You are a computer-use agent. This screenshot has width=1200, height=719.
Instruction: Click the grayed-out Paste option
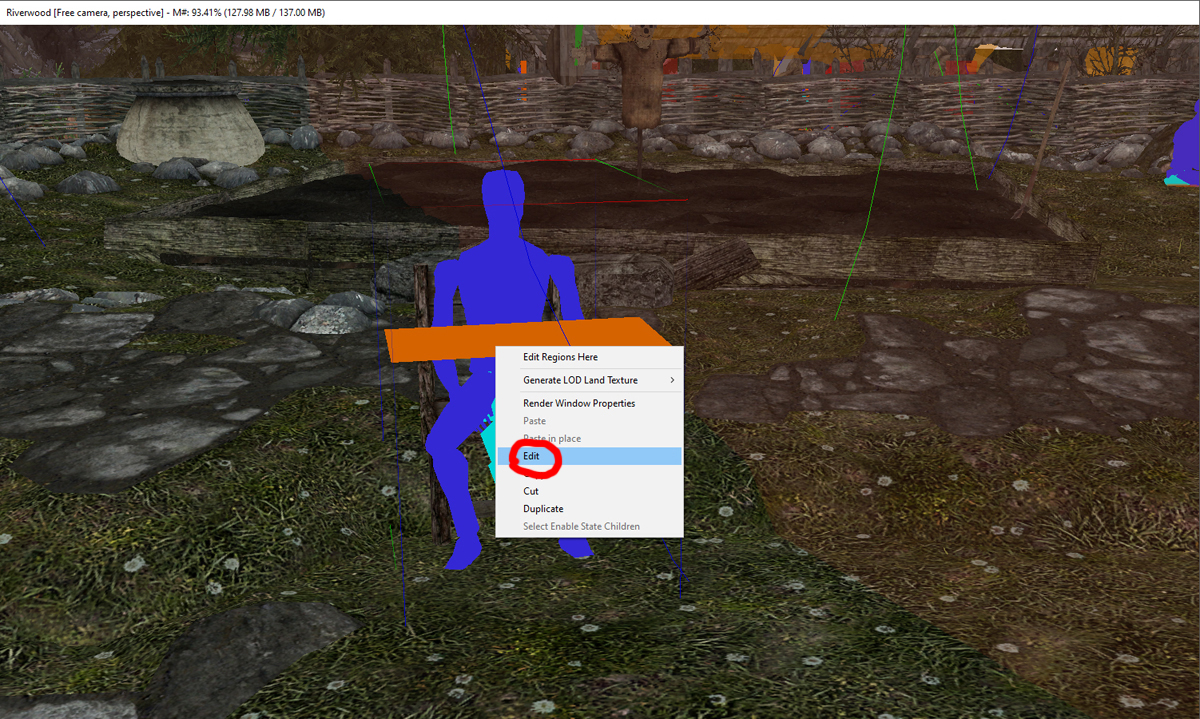[534, 420]
